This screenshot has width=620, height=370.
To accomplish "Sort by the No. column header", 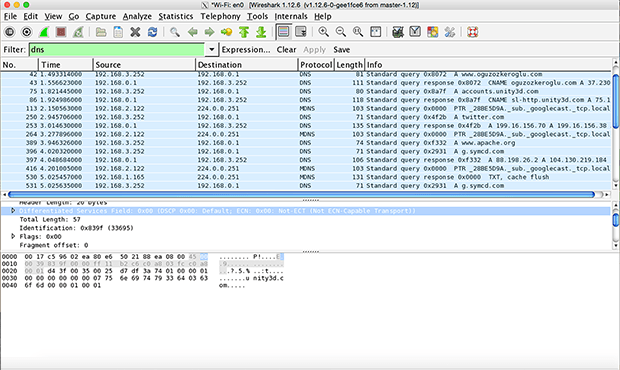I will 19,65.
